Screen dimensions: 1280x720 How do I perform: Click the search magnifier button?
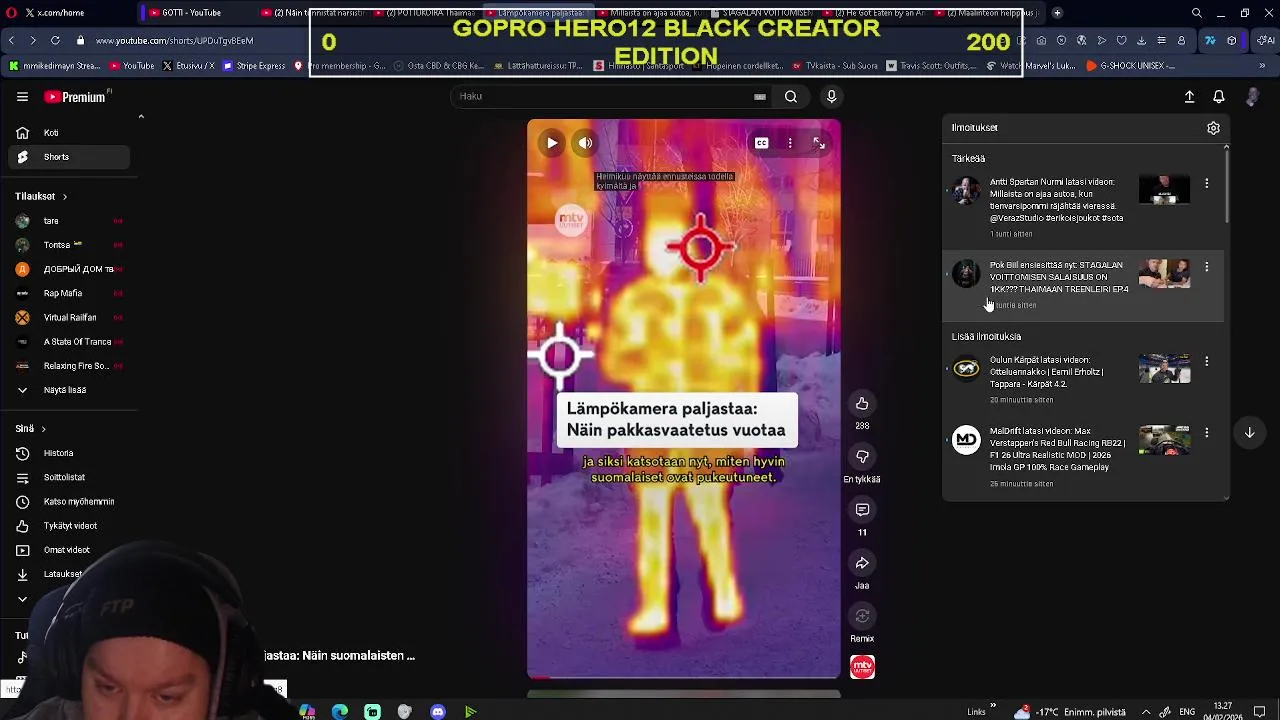coord(791,96)
